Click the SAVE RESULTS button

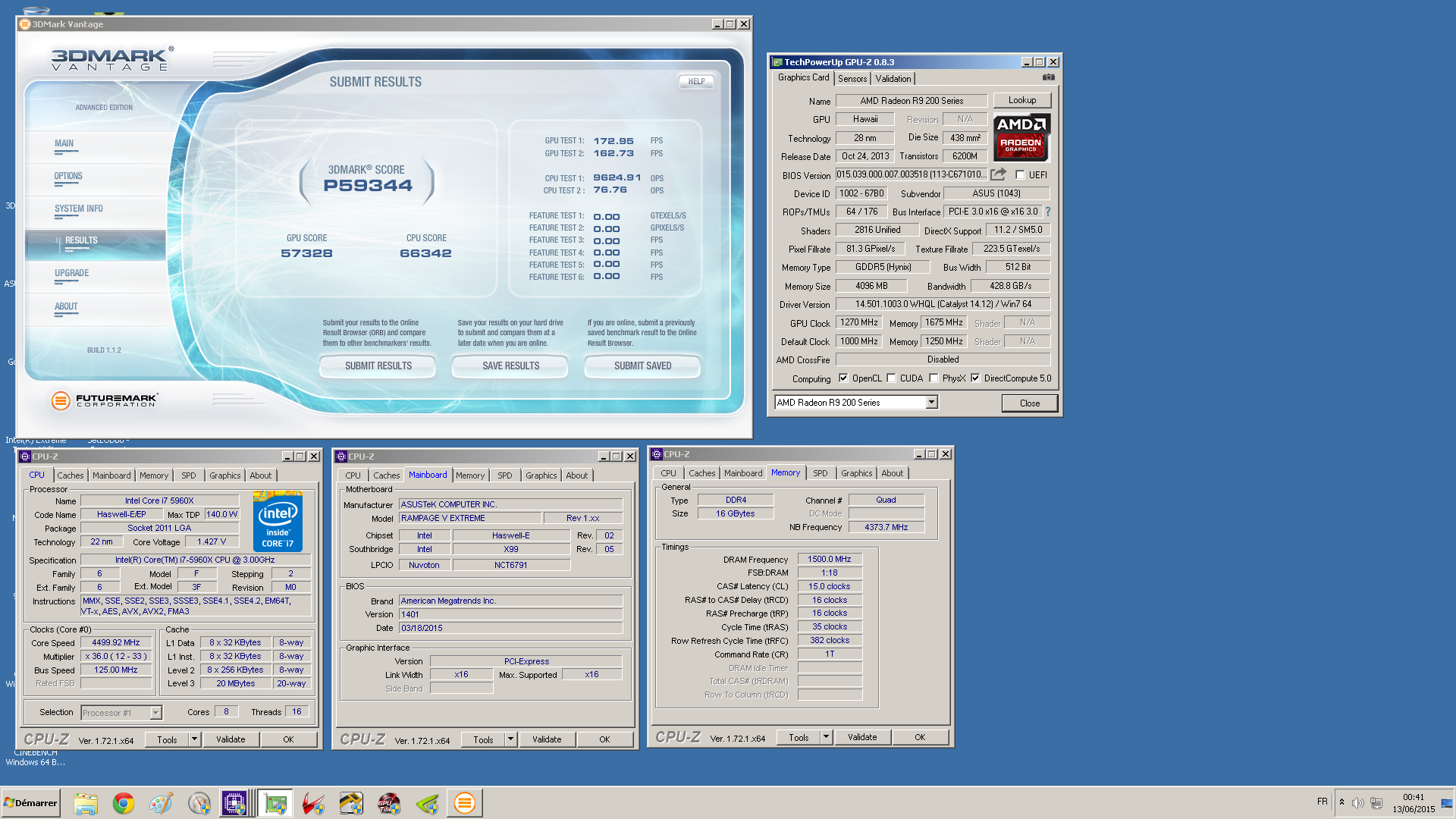(x=510, y=366)
